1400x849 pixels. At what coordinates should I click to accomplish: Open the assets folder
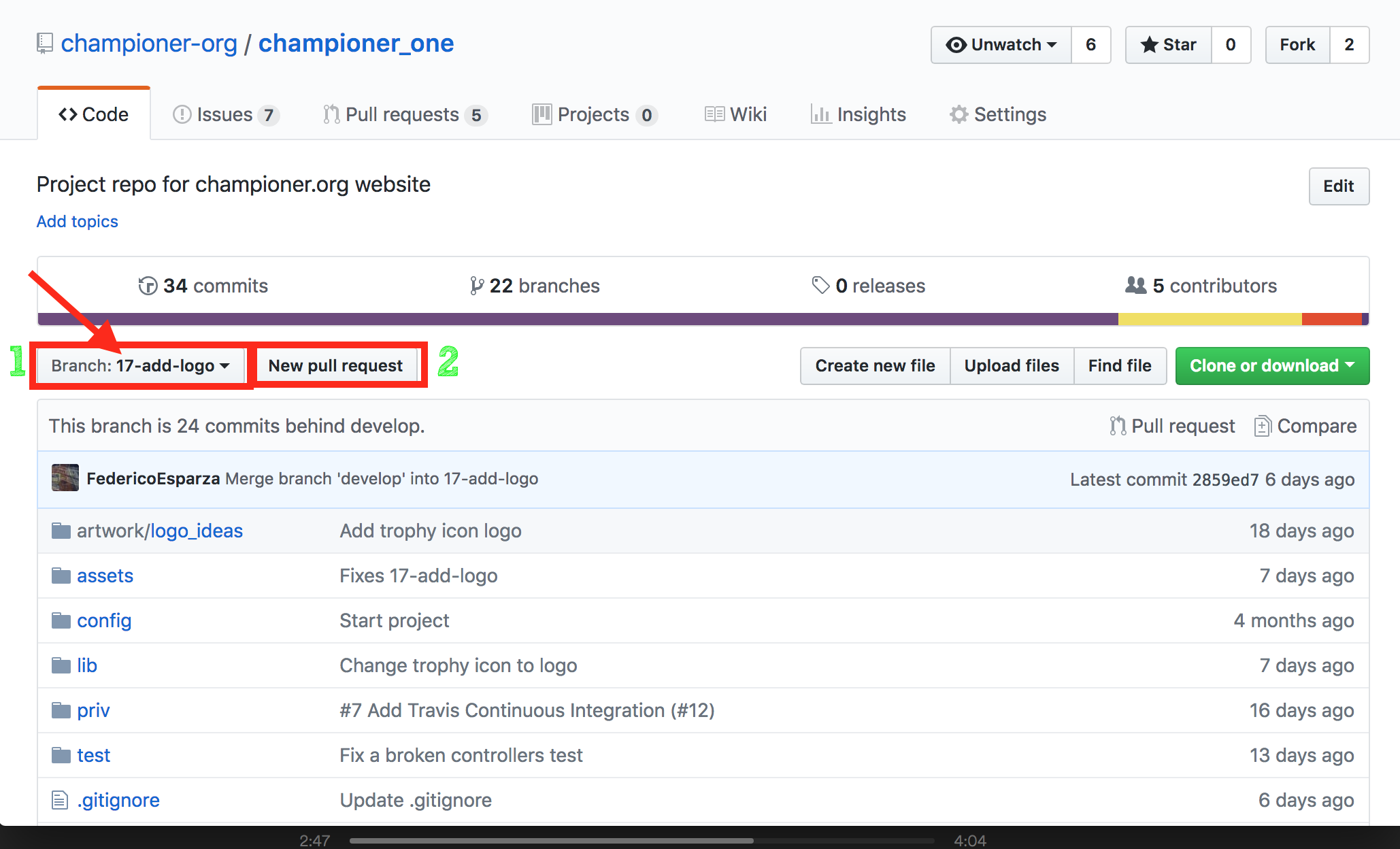coord(105,576)
